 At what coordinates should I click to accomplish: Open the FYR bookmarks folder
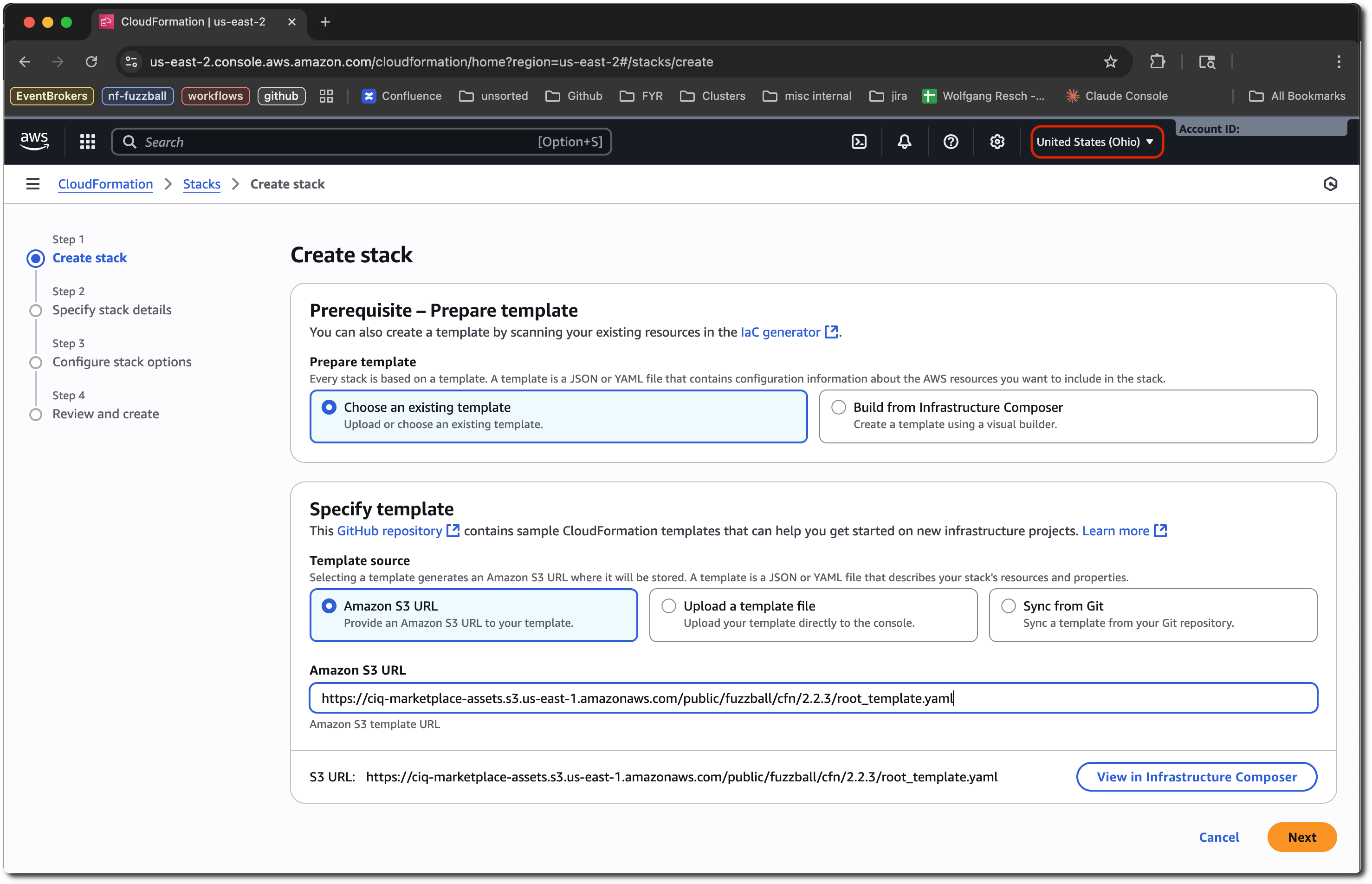[641, 96]
